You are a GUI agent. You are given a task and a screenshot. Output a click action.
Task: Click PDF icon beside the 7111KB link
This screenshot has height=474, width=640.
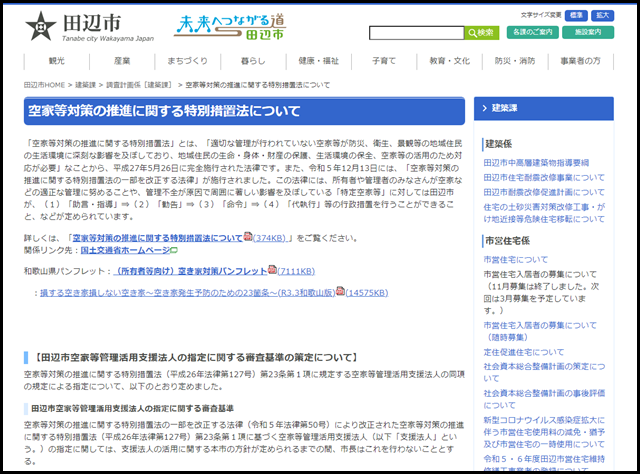click(272, 269)
